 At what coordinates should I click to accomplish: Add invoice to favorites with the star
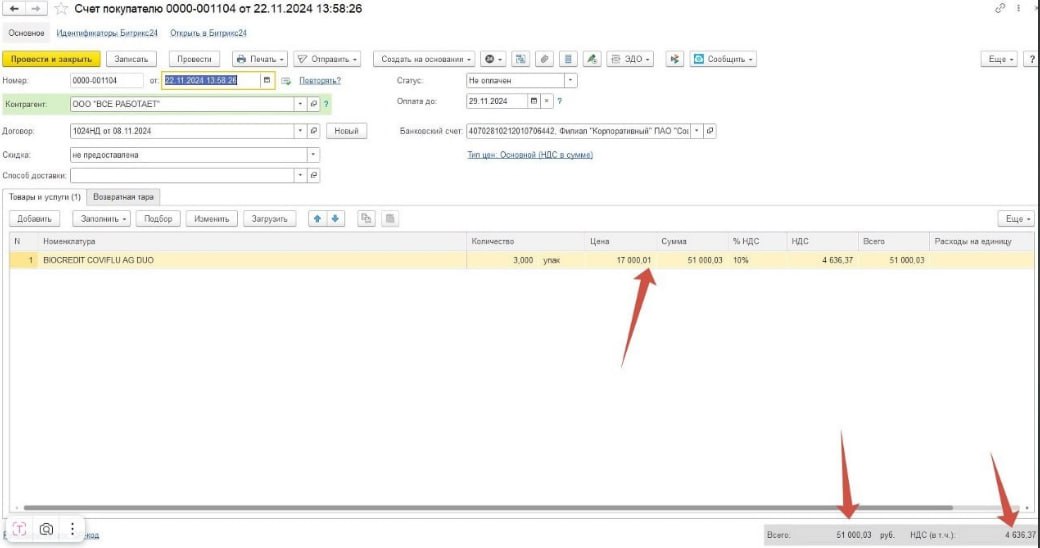[x=61, y=9]
